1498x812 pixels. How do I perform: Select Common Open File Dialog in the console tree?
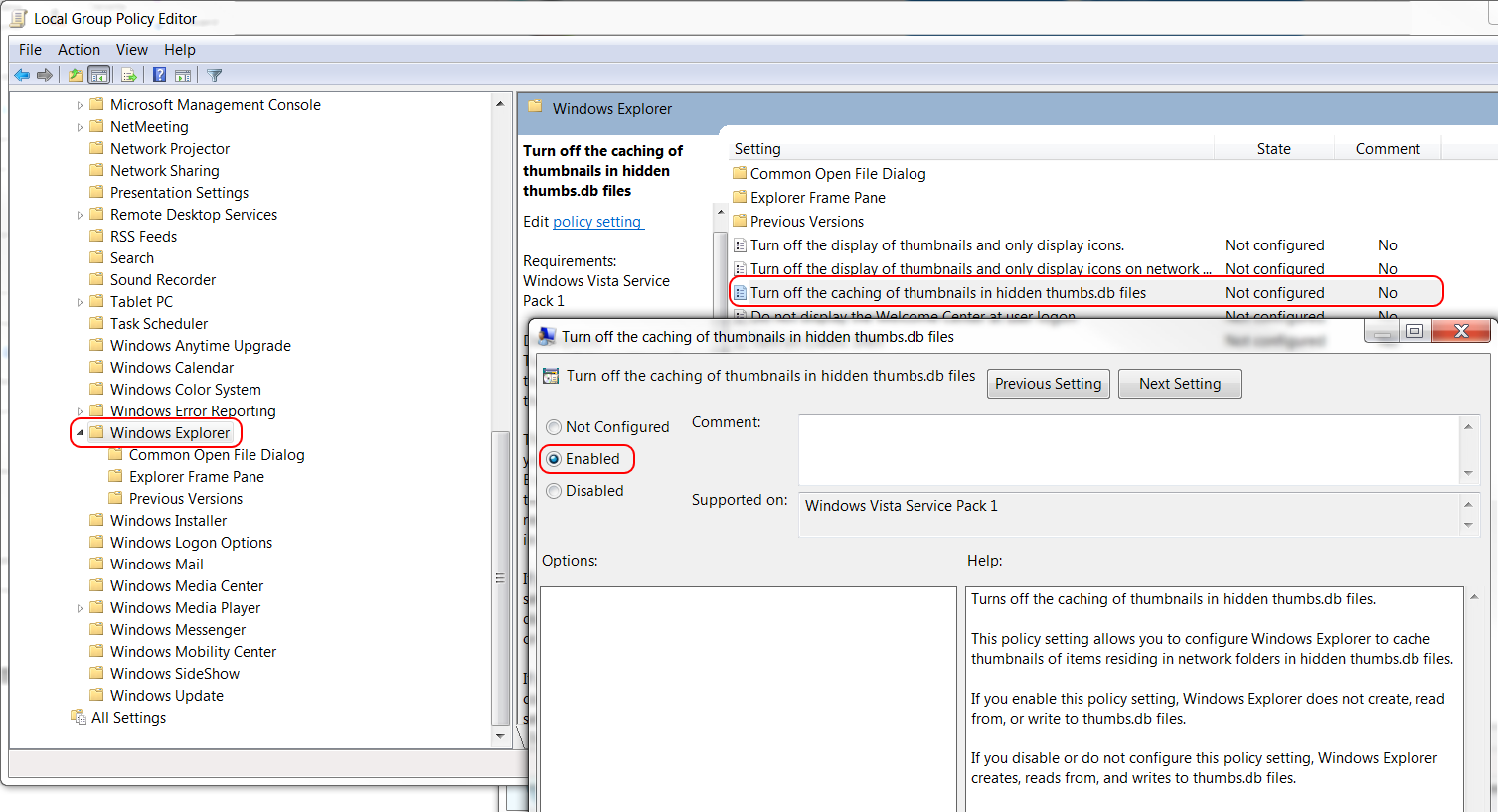217,455
